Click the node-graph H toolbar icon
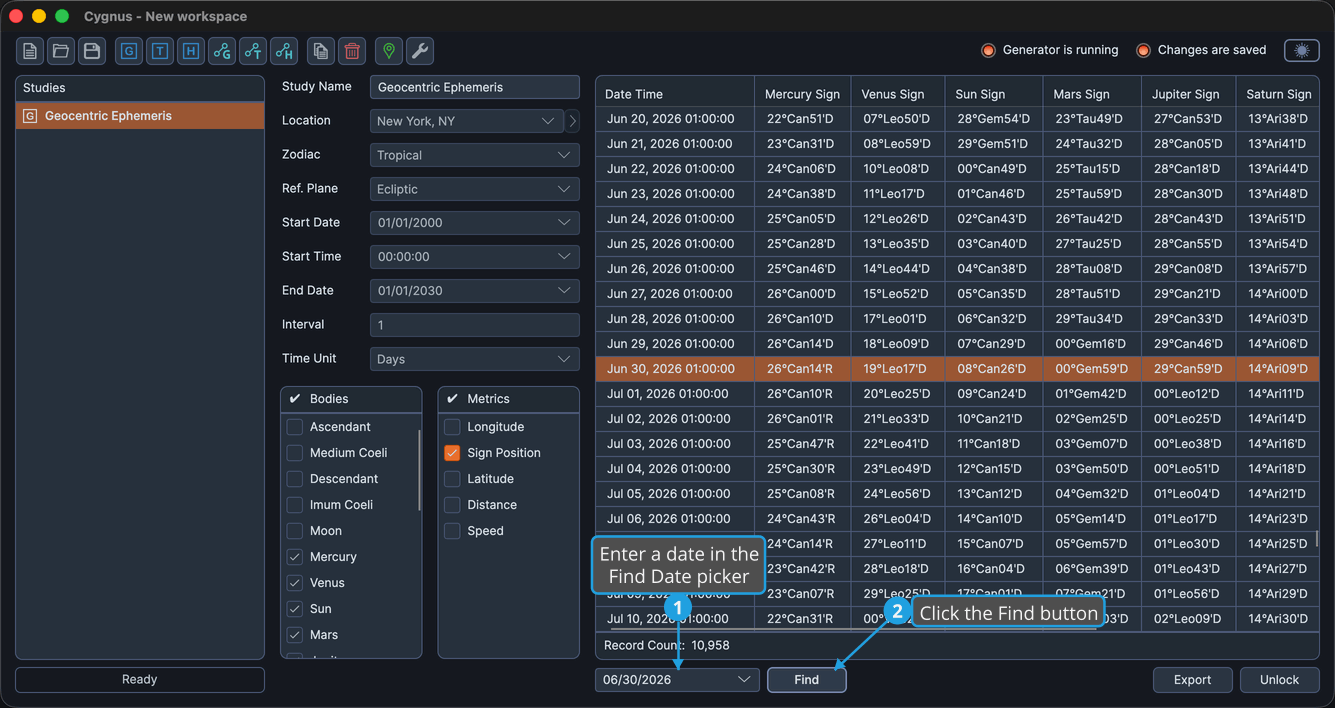This screenshot has width=1335, height=708. point(284,51)
